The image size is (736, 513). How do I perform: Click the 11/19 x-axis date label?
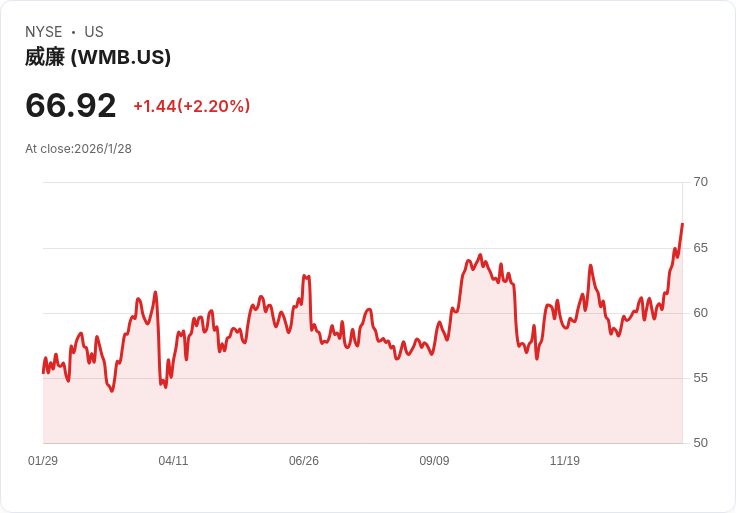565,461
